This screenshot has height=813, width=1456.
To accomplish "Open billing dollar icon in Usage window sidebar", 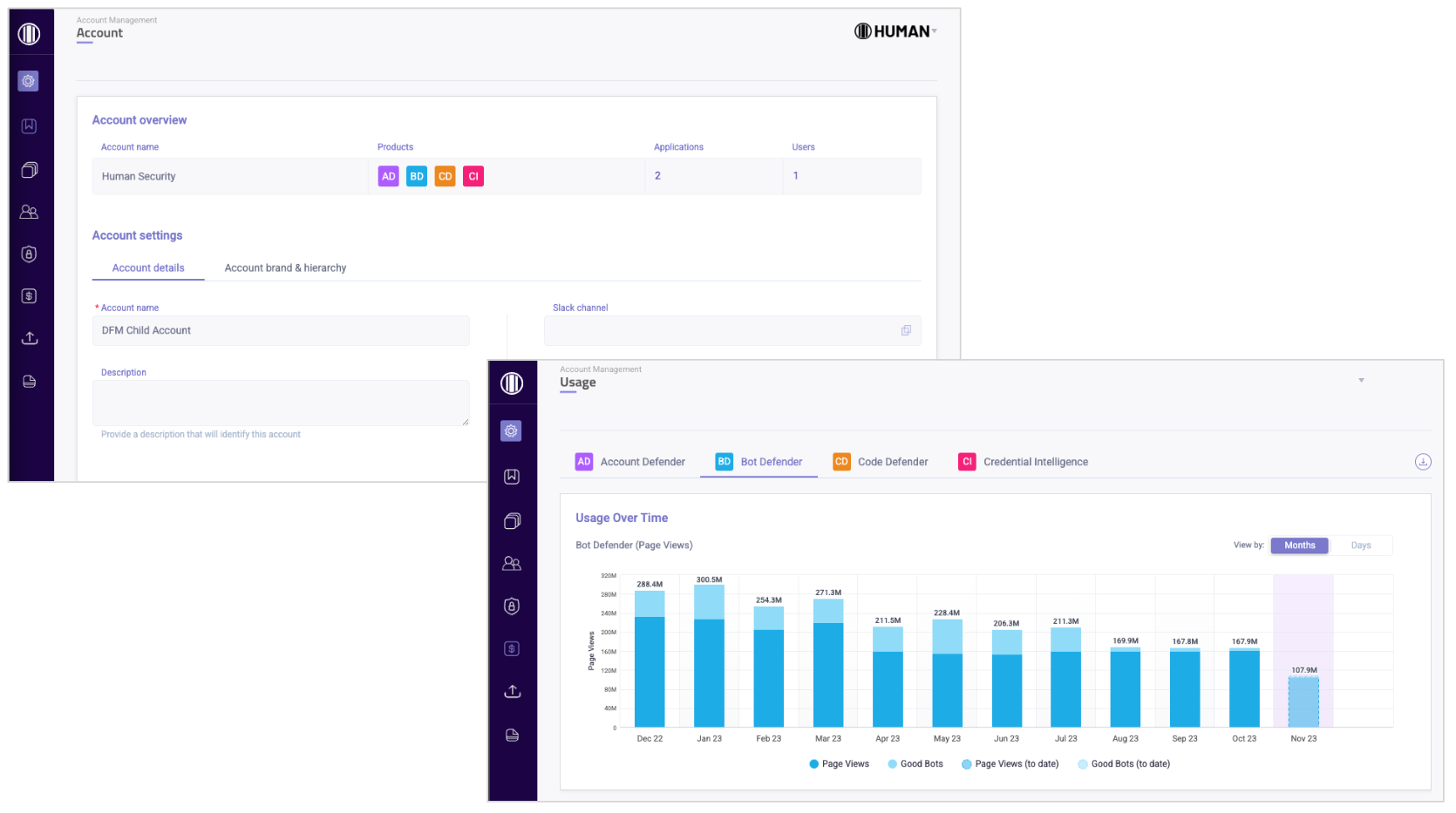I will [512, 648].
